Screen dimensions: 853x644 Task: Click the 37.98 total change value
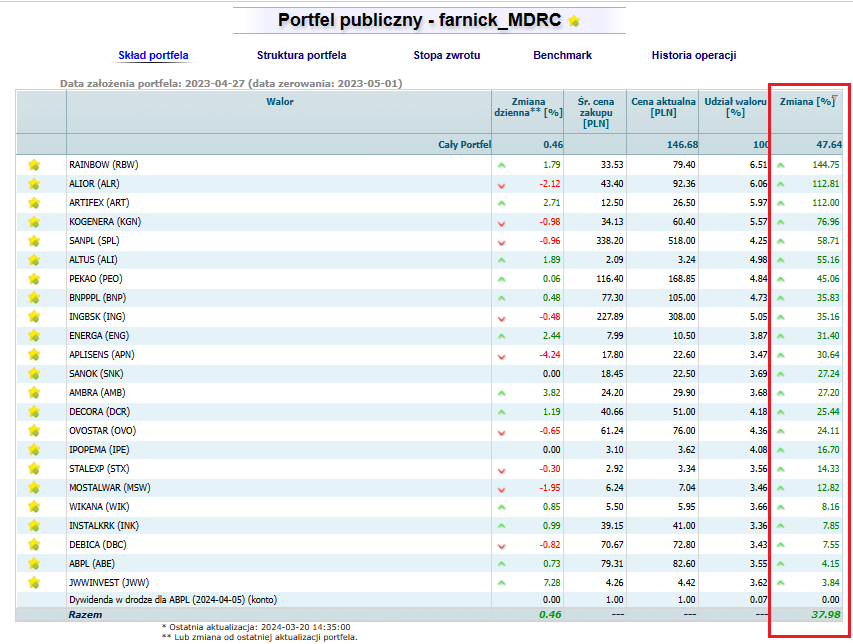(x=826, y=615)
